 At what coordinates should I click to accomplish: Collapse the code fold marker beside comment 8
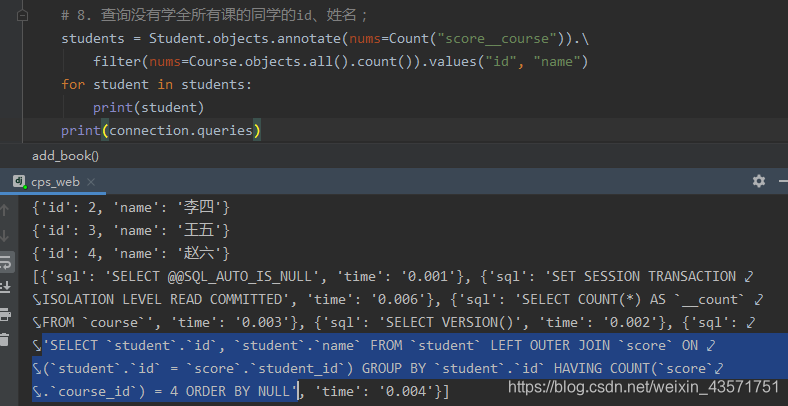22,16
